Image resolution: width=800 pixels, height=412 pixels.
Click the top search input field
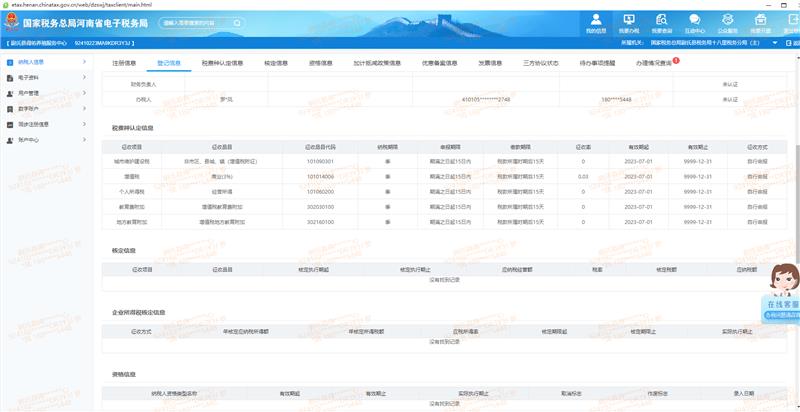(195, 22)
